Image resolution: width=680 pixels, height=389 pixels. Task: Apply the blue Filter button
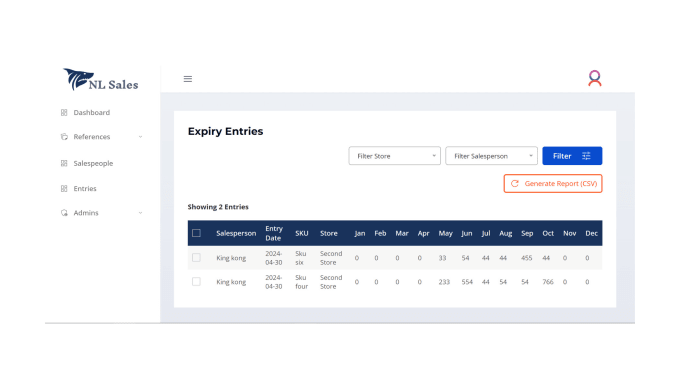(x=572, y=156)
